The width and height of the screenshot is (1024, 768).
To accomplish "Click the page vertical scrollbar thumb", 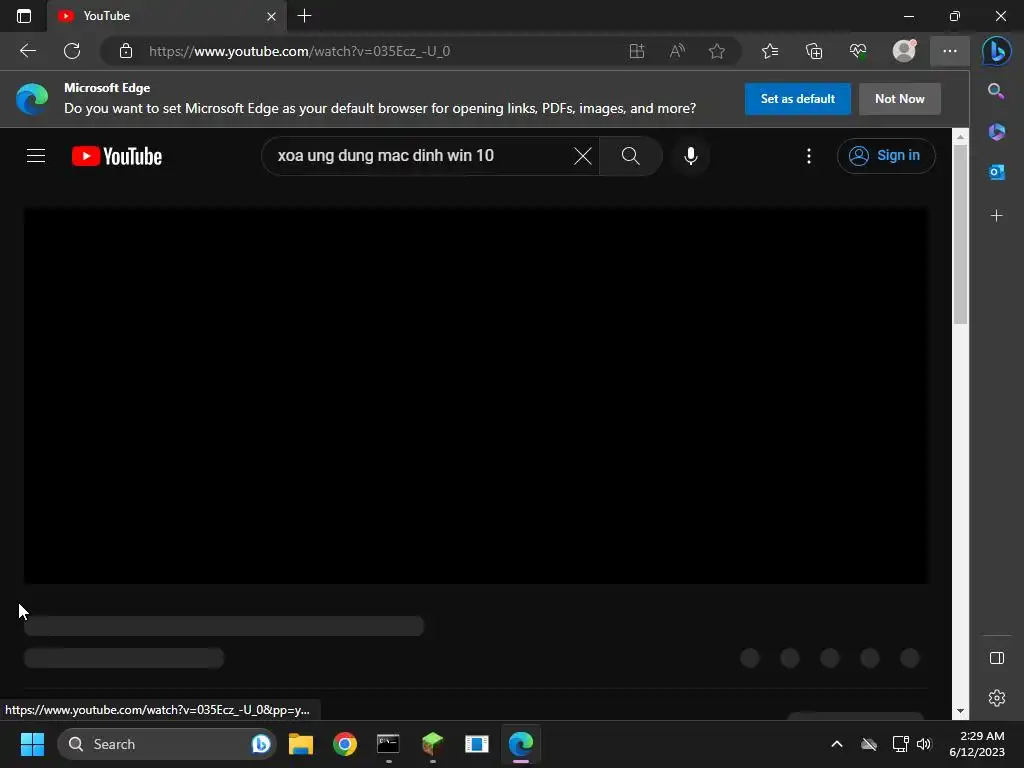I will [x=959, y=234].
